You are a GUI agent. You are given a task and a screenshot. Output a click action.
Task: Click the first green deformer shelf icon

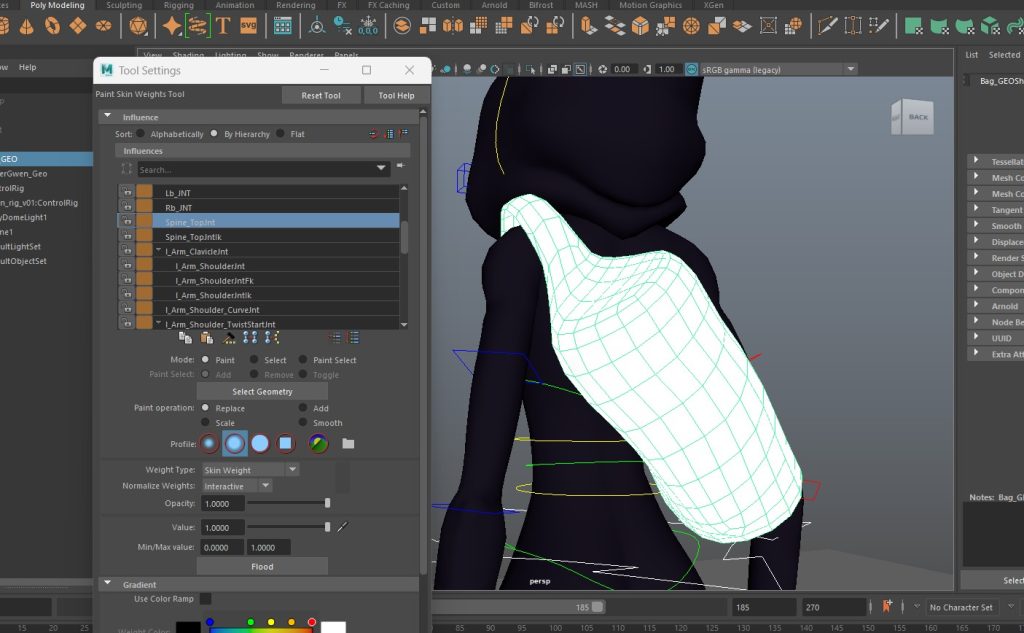pyautogui.click(x=913, y=26)
